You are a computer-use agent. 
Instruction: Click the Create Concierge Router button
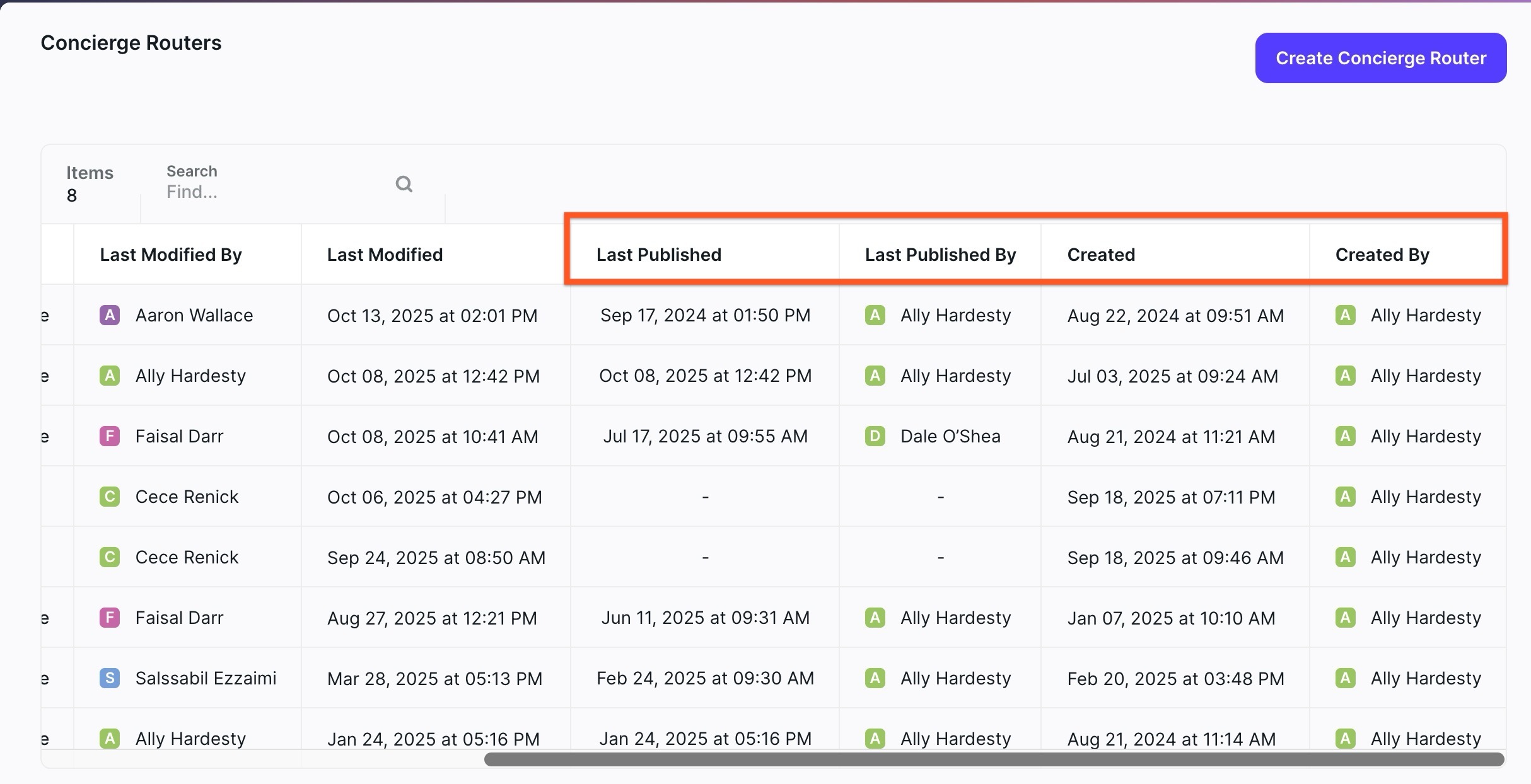click(1380, 58)
